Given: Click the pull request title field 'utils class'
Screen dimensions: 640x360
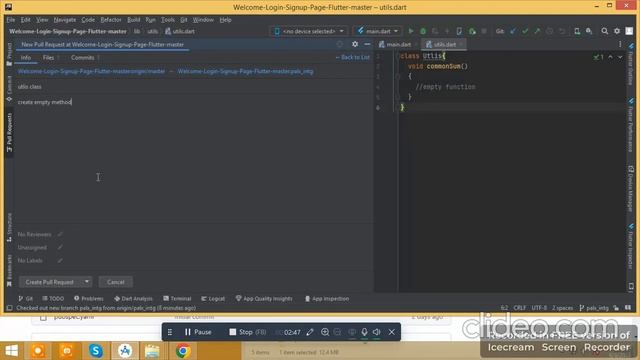Looking at the screenshot, I should 194,87.
